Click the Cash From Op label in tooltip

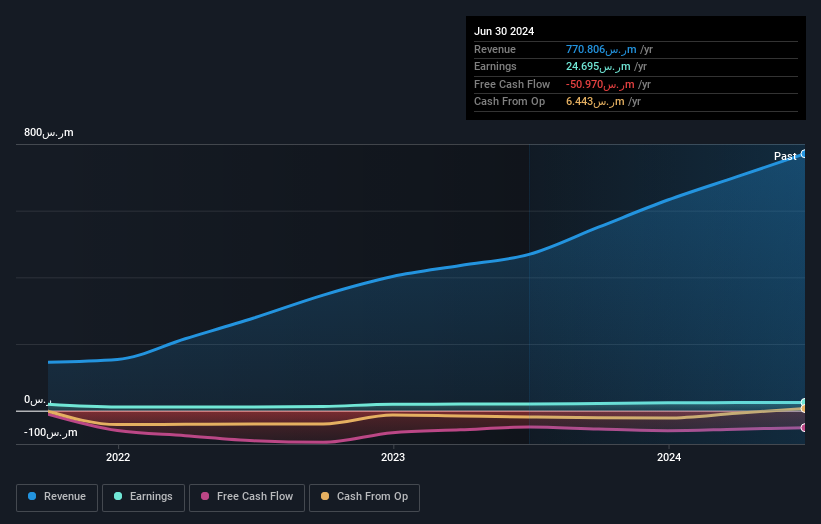(x=509, y=102)
